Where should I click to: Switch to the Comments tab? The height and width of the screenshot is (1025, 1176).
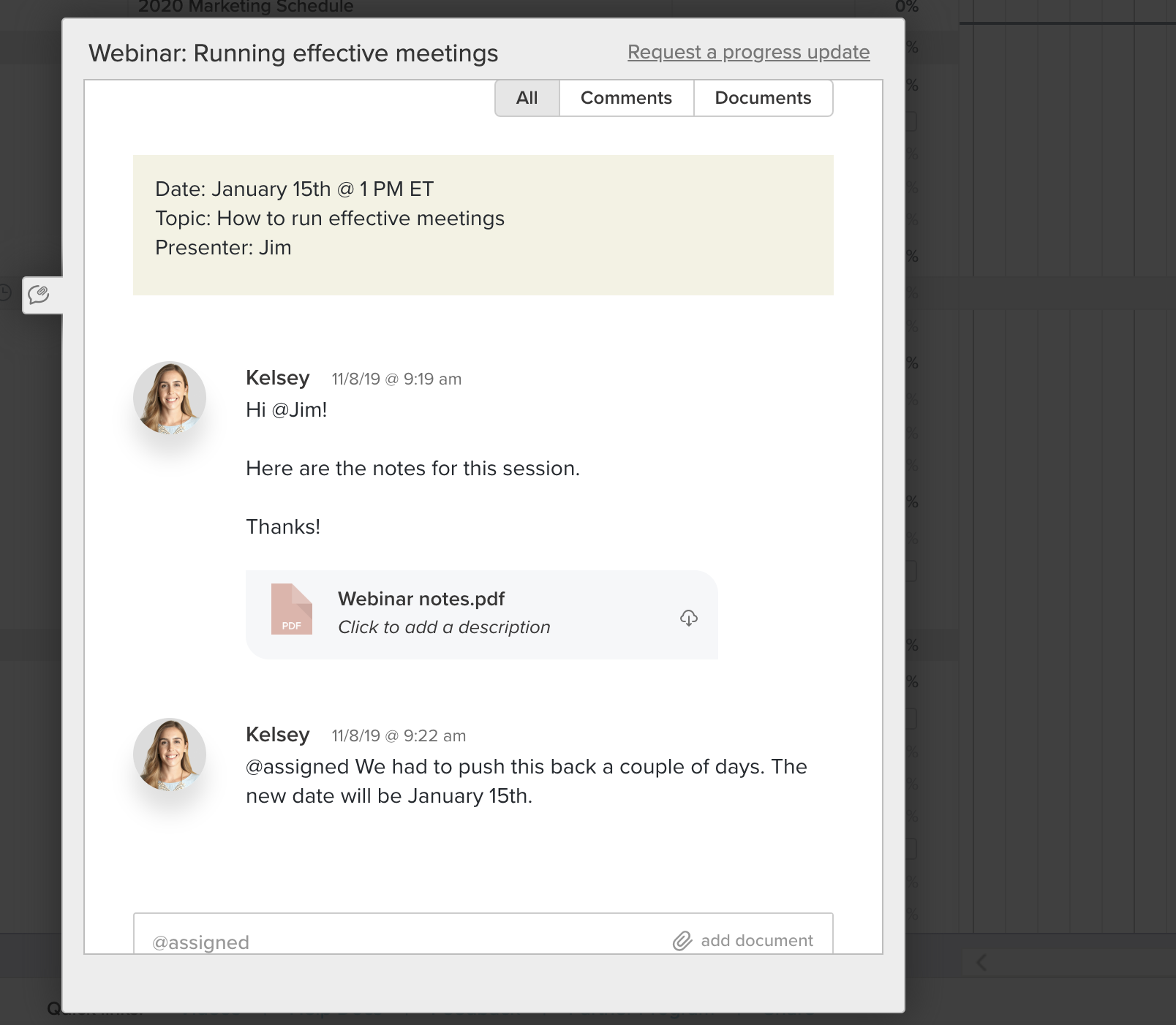pyautogui.click(x=626, y=98)
